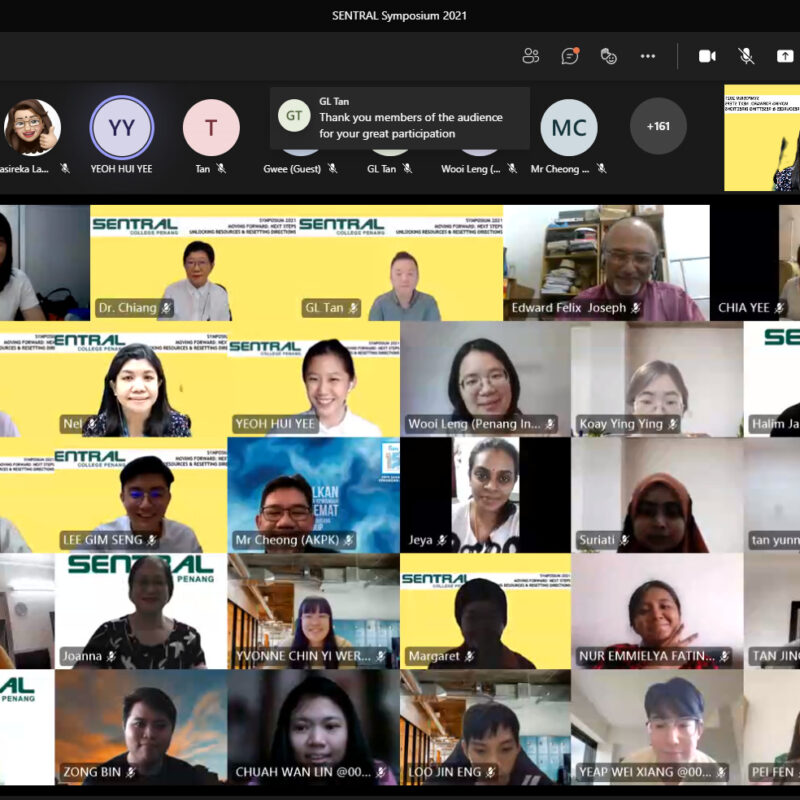Image resolution: width=800 pixels, height=800 pixels.
Task: Select Edward Felix Joseph's video tile
Action: pyautogui.click(x=606, y=263)
